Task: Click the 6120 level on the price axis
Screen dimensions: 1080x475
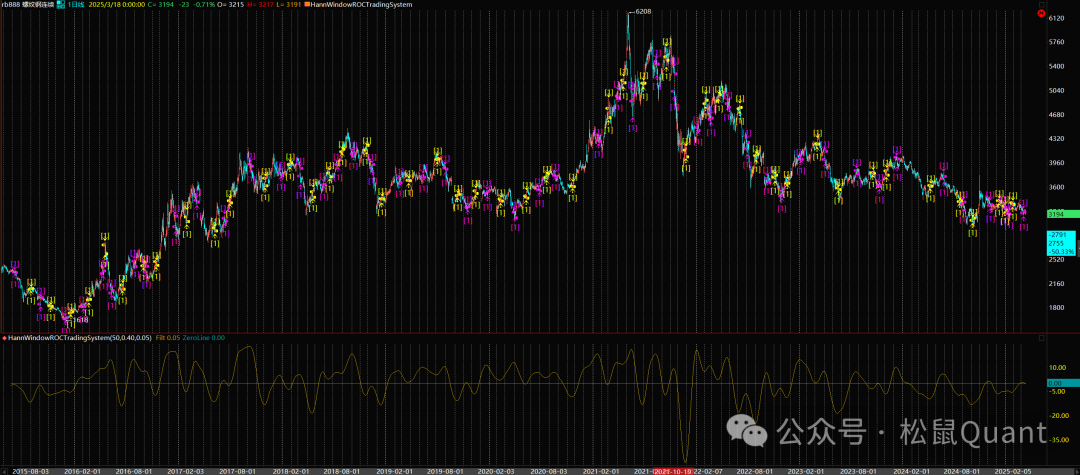Action: [x=1056, y=18]
